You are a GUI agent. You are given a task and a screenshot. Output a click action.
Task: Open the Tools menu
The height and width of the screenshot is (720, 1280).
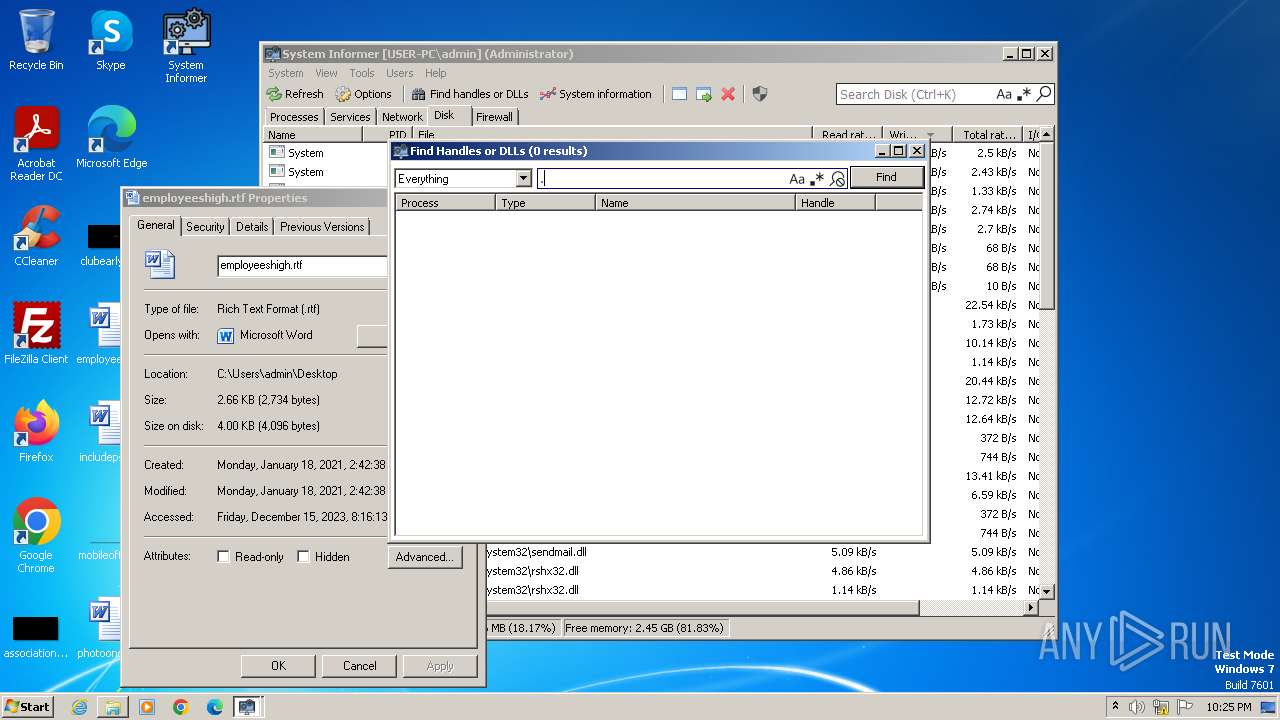362,73
